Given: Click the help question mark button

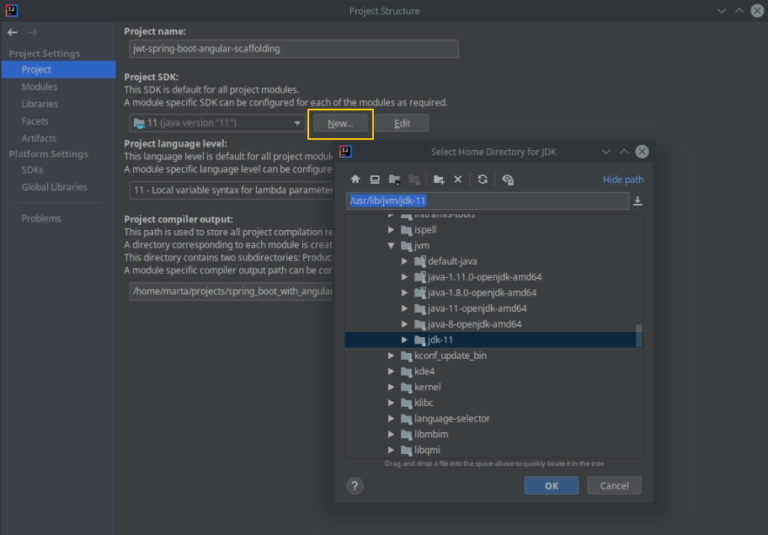Looking at the screenshot, I should [355, 485].
